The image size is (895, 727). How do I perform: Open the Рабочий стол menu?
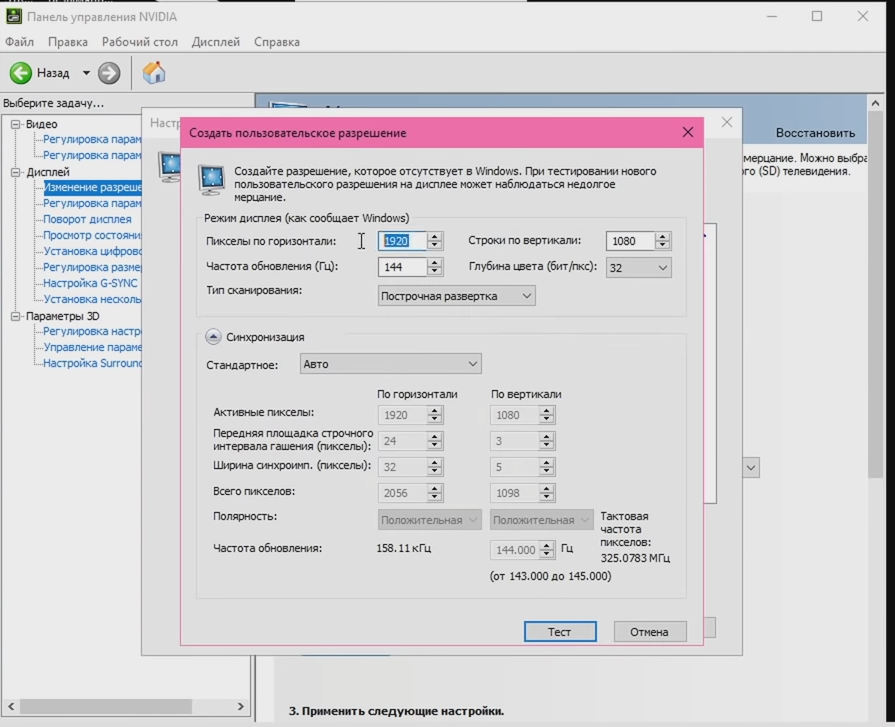coord(140,42)
